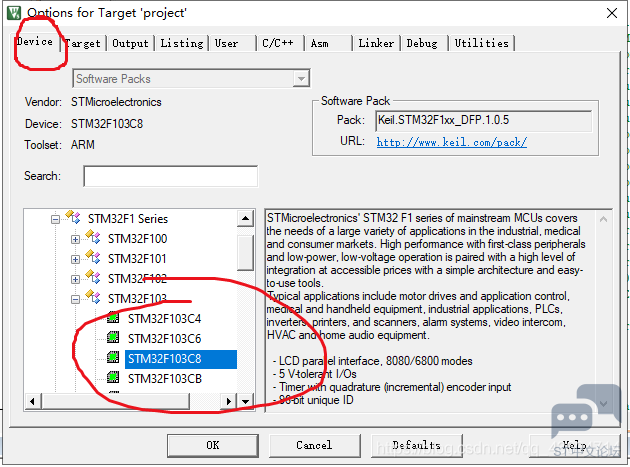Click the device tree horizontal scrollbar thumb
The height and width of the screenshot is (467, 630).
[115, 401]
